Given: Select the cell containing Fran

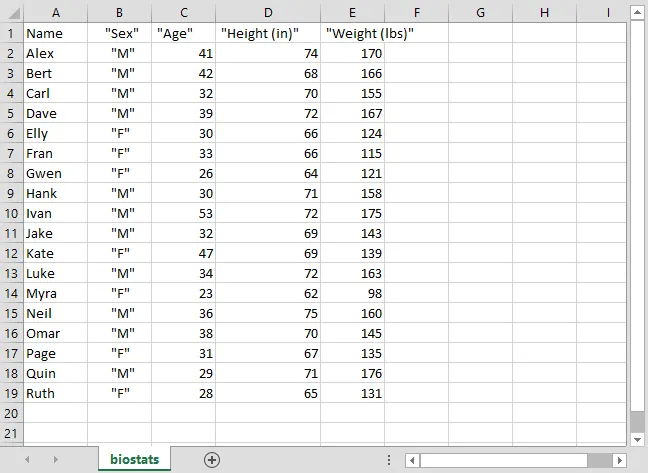Looking at the screenshot, I should [x=55, y=153].
